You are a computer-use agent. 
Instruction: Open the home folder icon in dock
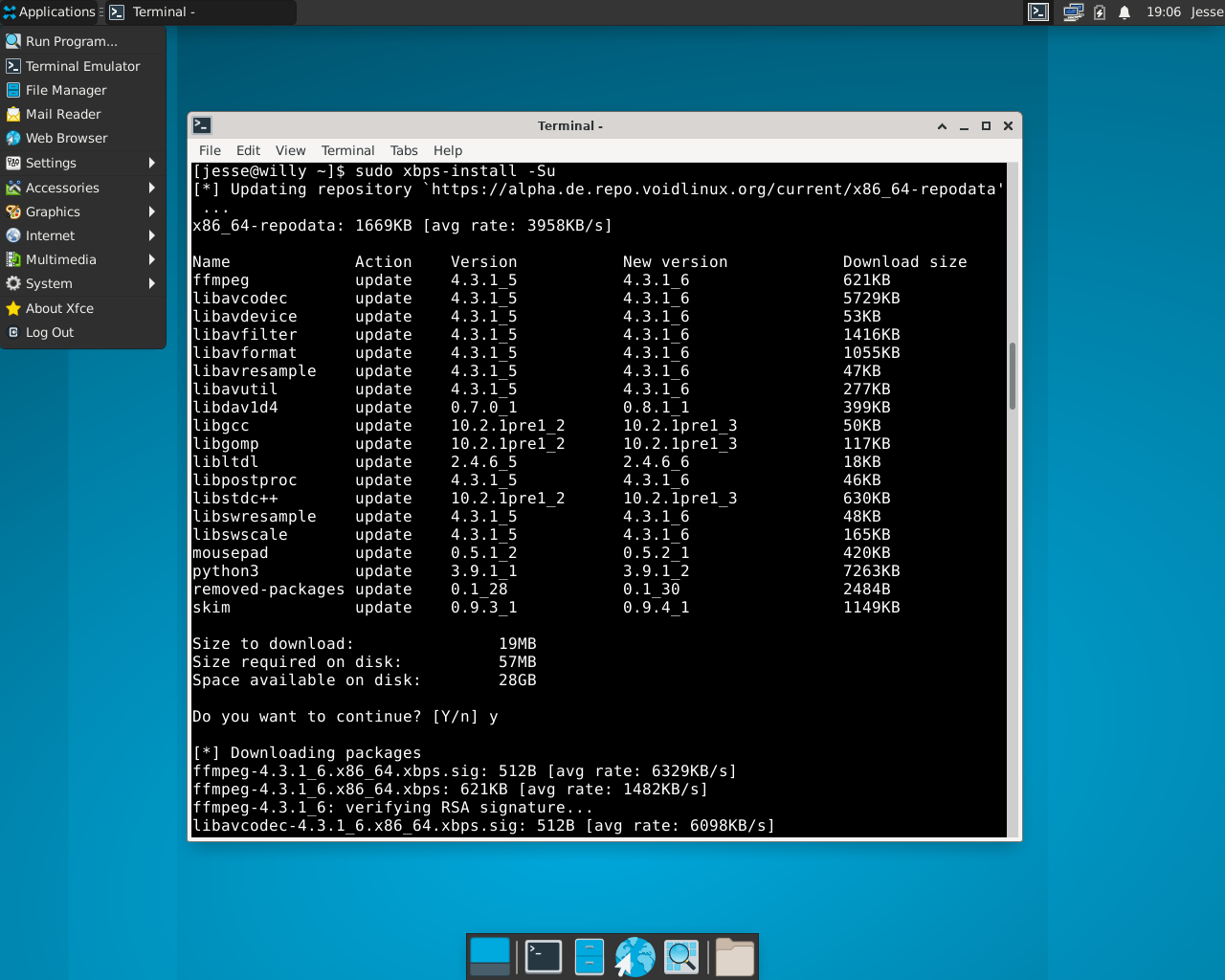click(x=735, y=956)
